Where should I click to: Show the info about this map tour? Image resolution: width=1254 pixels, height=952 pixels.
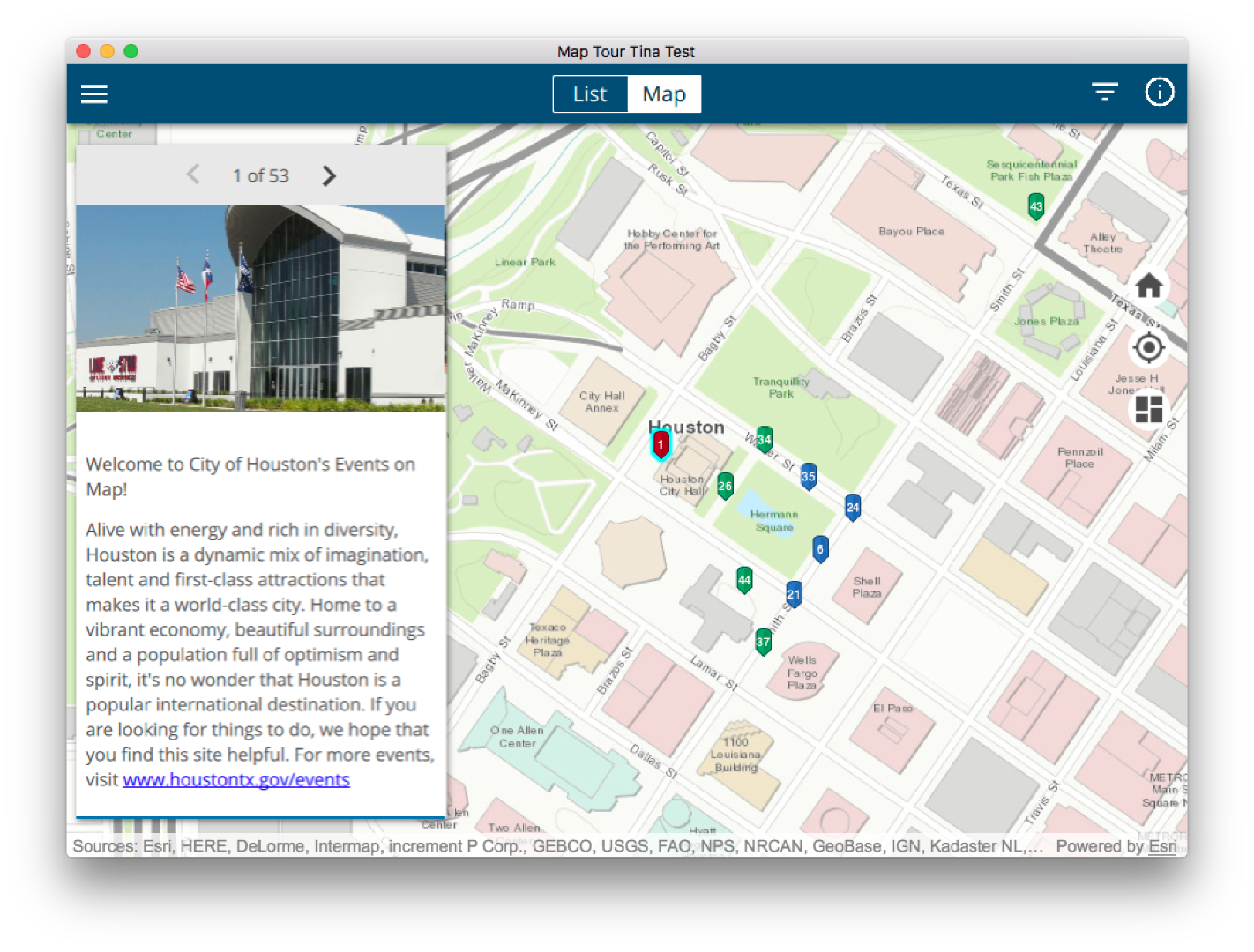[x=1159, y=92]
